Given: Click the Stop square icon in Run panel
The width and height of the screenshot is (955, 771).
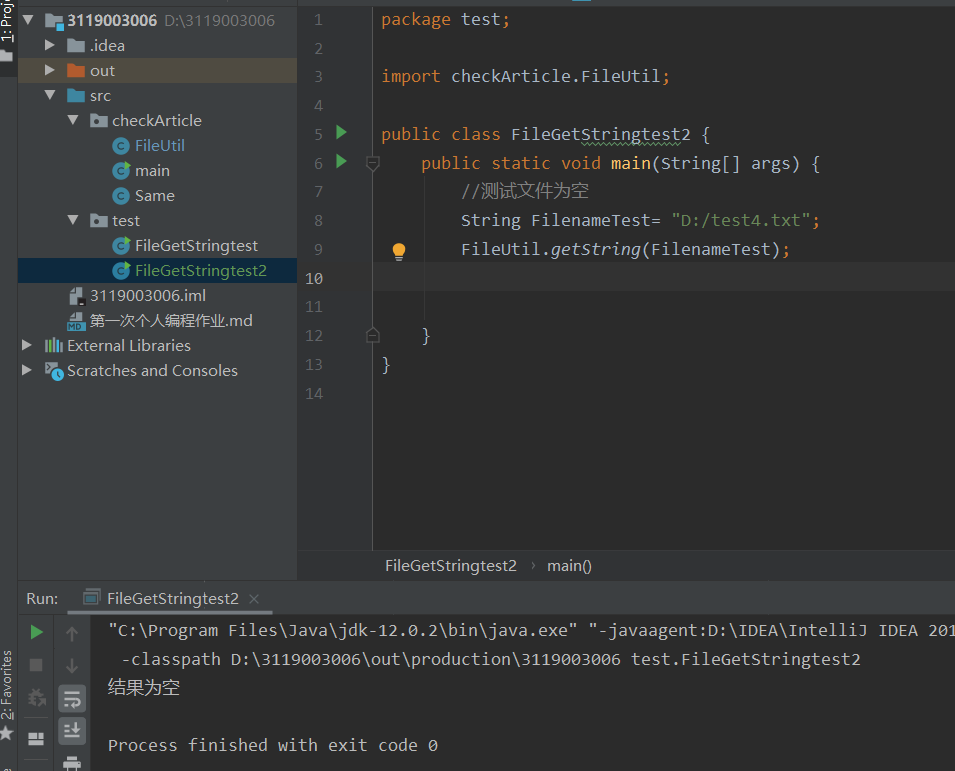Looking at the screenshot, I should (x=37, y=665).
